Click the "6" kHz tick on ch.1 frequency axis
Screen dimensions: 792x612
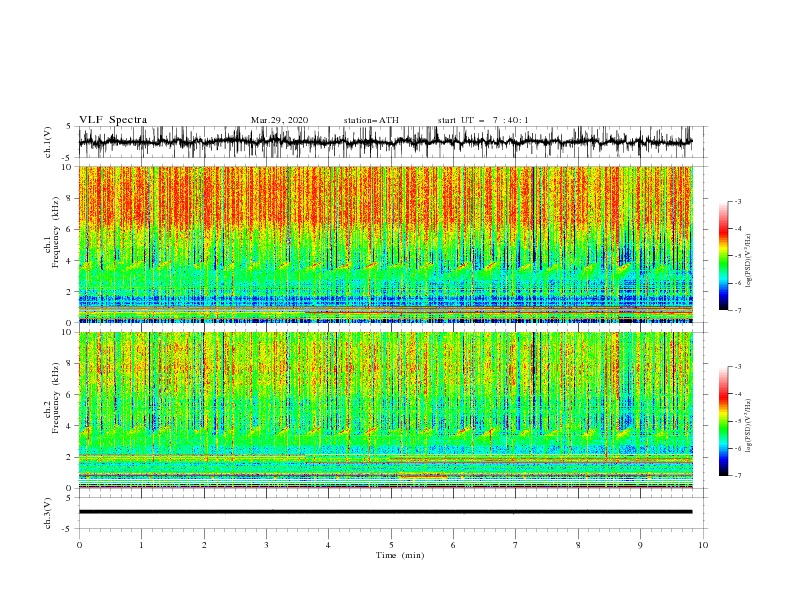coord(70,229)
